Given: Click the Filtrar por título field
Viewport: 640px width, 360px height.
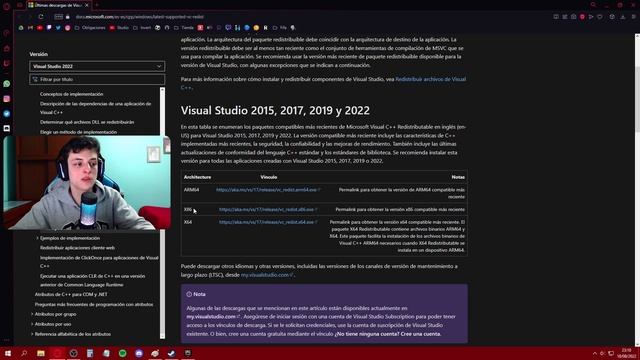Looking at the screenshot, I should (x=97, y=79).
